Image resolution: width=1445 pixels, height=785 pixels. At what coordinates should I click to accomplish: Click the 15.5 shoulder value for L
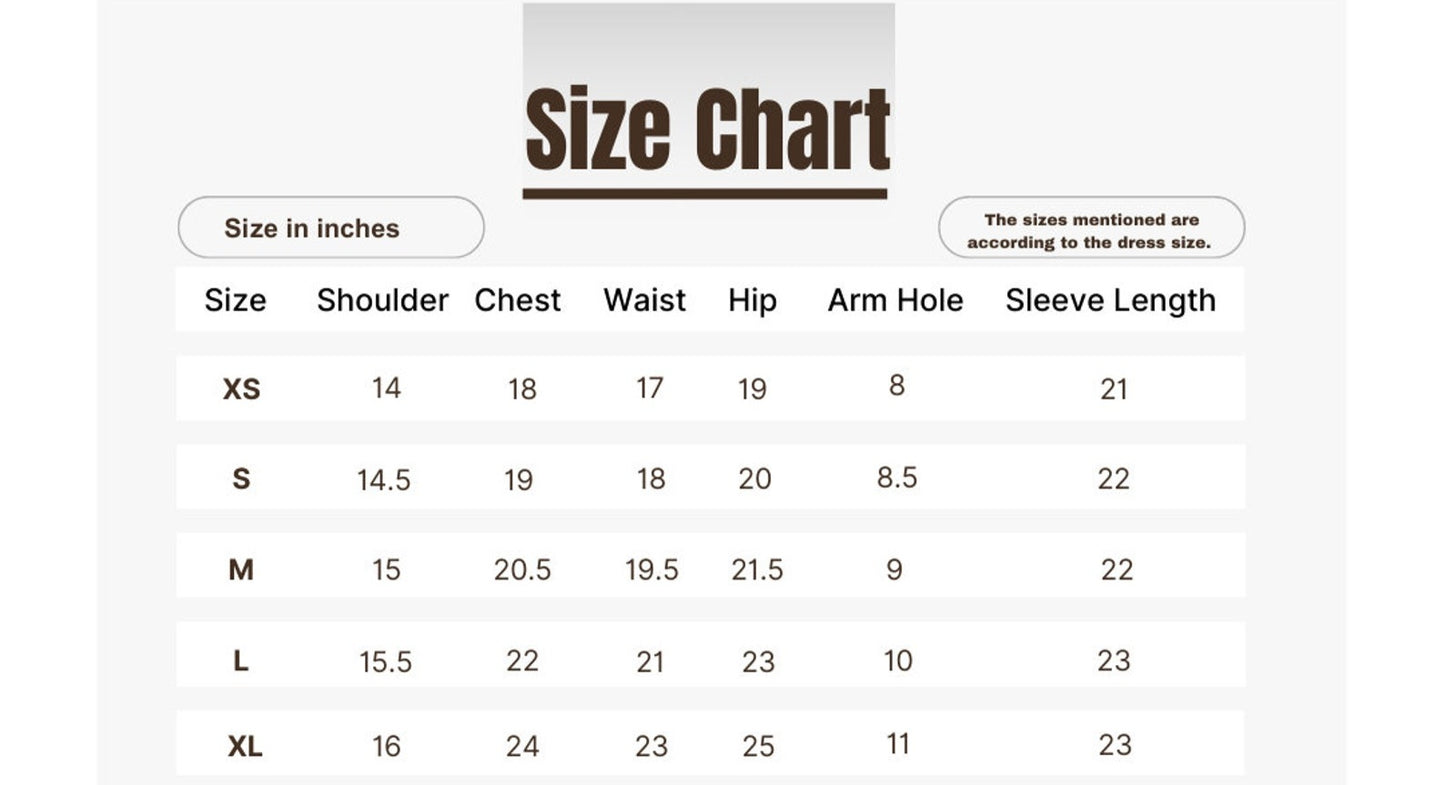(x=385, y=662)
